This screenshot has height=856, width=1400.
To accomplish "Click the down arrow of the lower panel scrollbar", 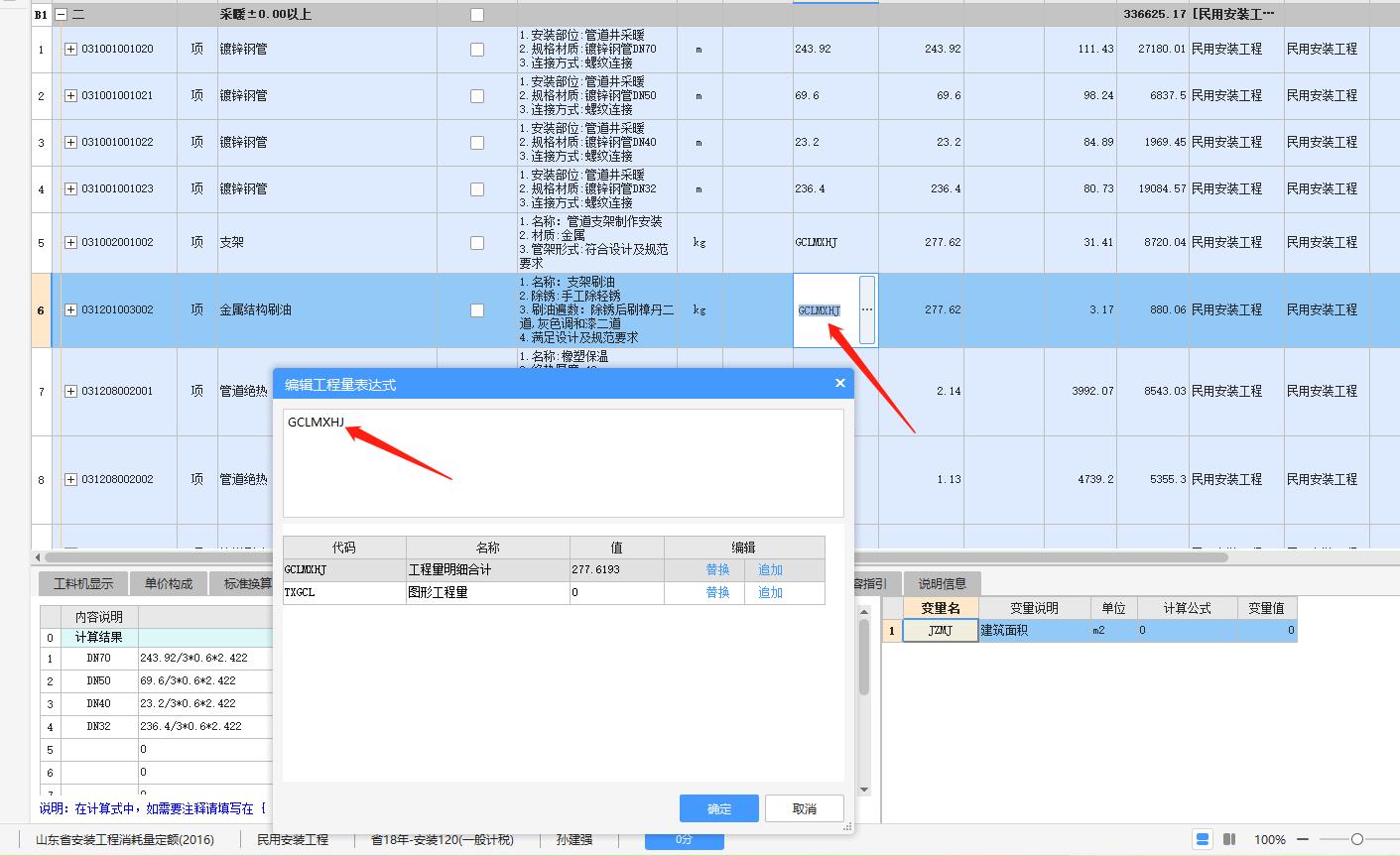I will (x=864, y=790).
